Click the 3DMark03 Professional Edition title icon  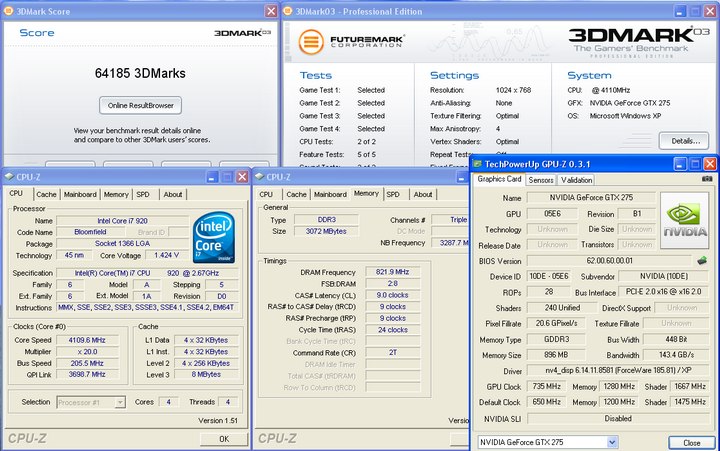click(287, 11)
